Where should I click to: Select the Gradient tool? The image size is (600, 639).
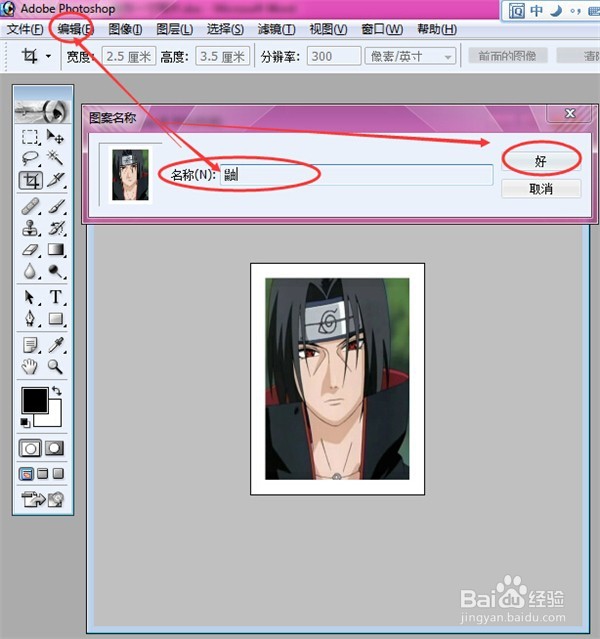(56, 249)
